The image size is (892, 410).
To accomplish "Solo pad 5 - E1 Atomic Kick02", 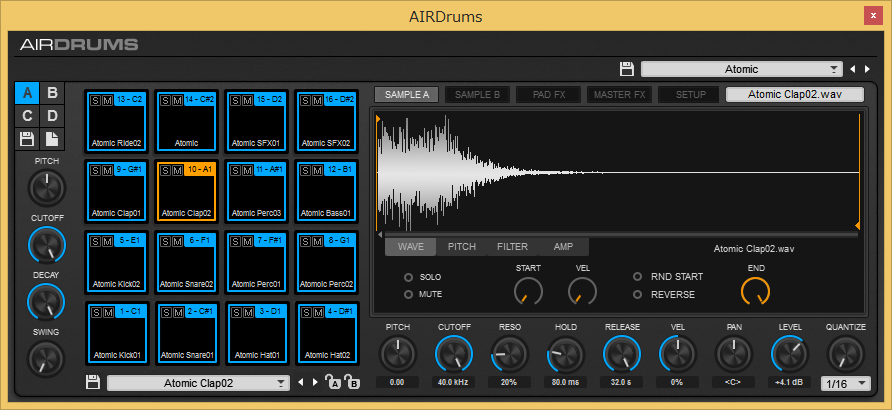I will [96, 241].
